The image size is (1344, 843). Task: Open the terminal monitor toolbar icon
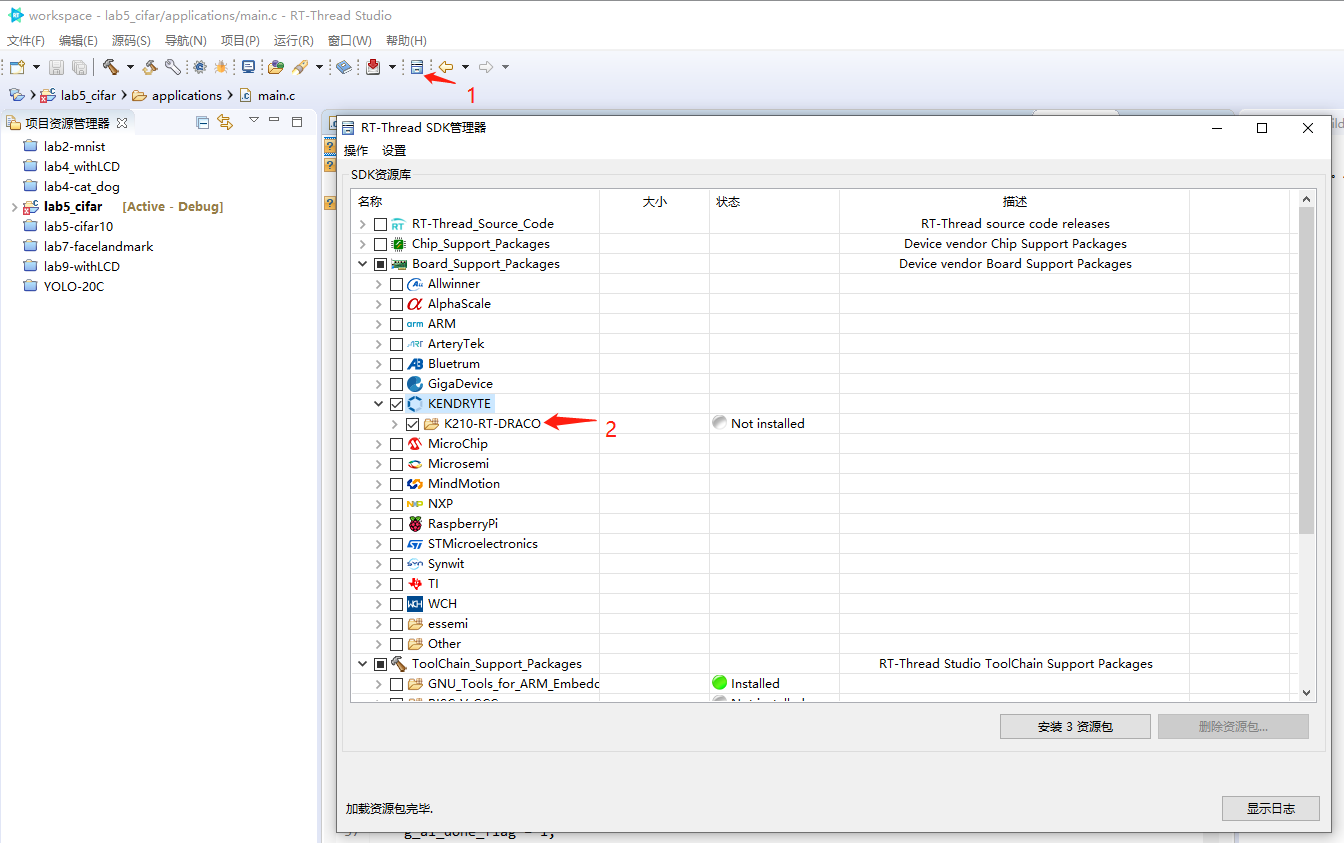click(248, 67)
